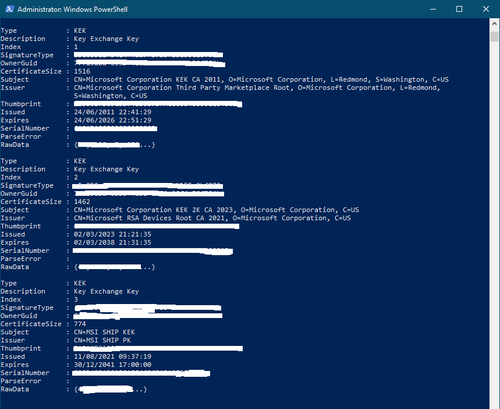
Task: Click the Index value 3
Action: (76, 300)
